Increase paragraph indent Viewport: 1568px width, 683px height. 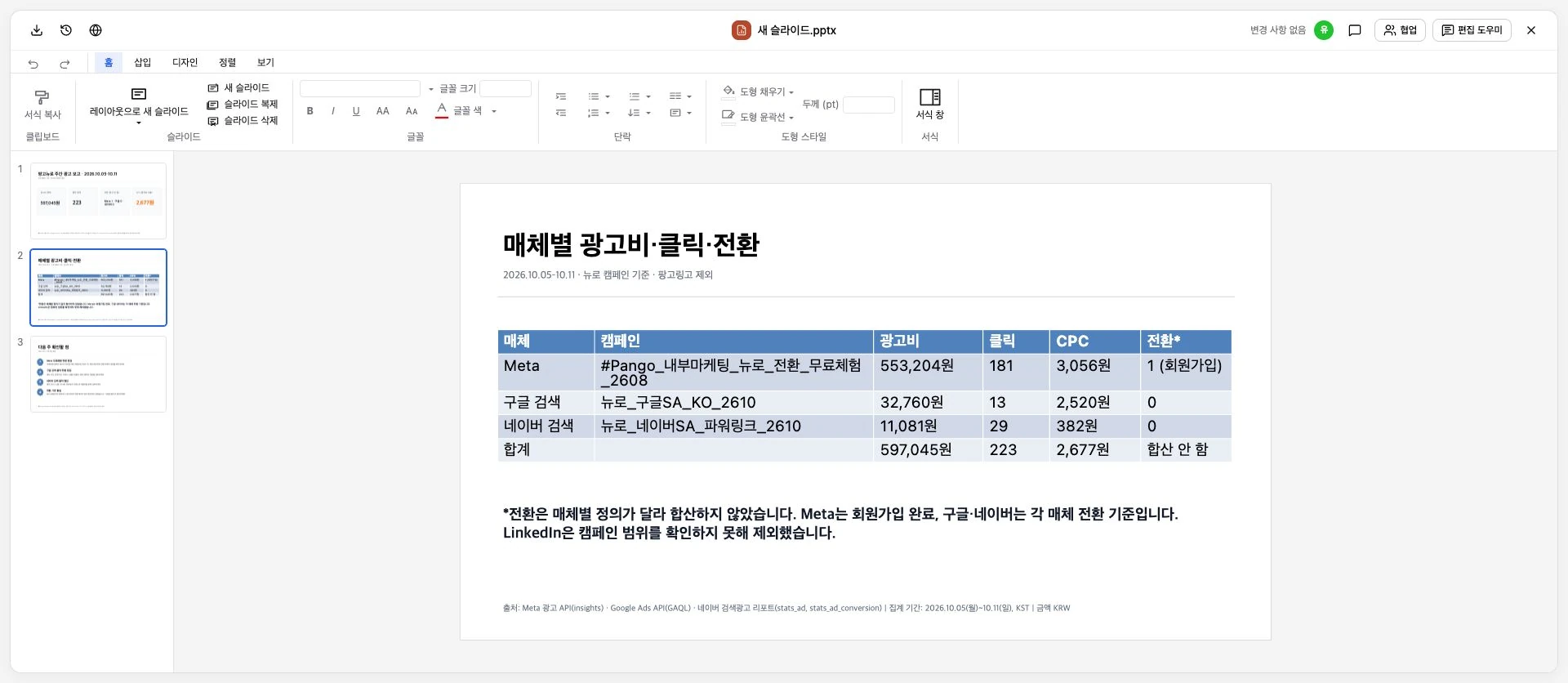[x=561, y=96]
